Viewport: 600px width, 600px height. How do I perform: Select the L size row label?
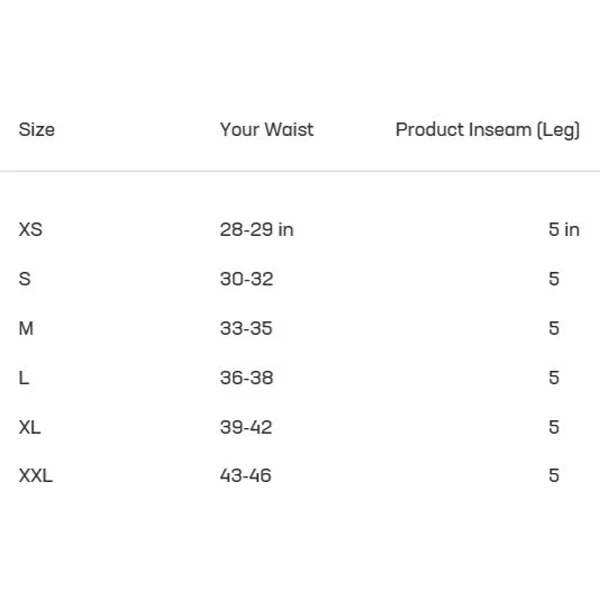point(24,378)
